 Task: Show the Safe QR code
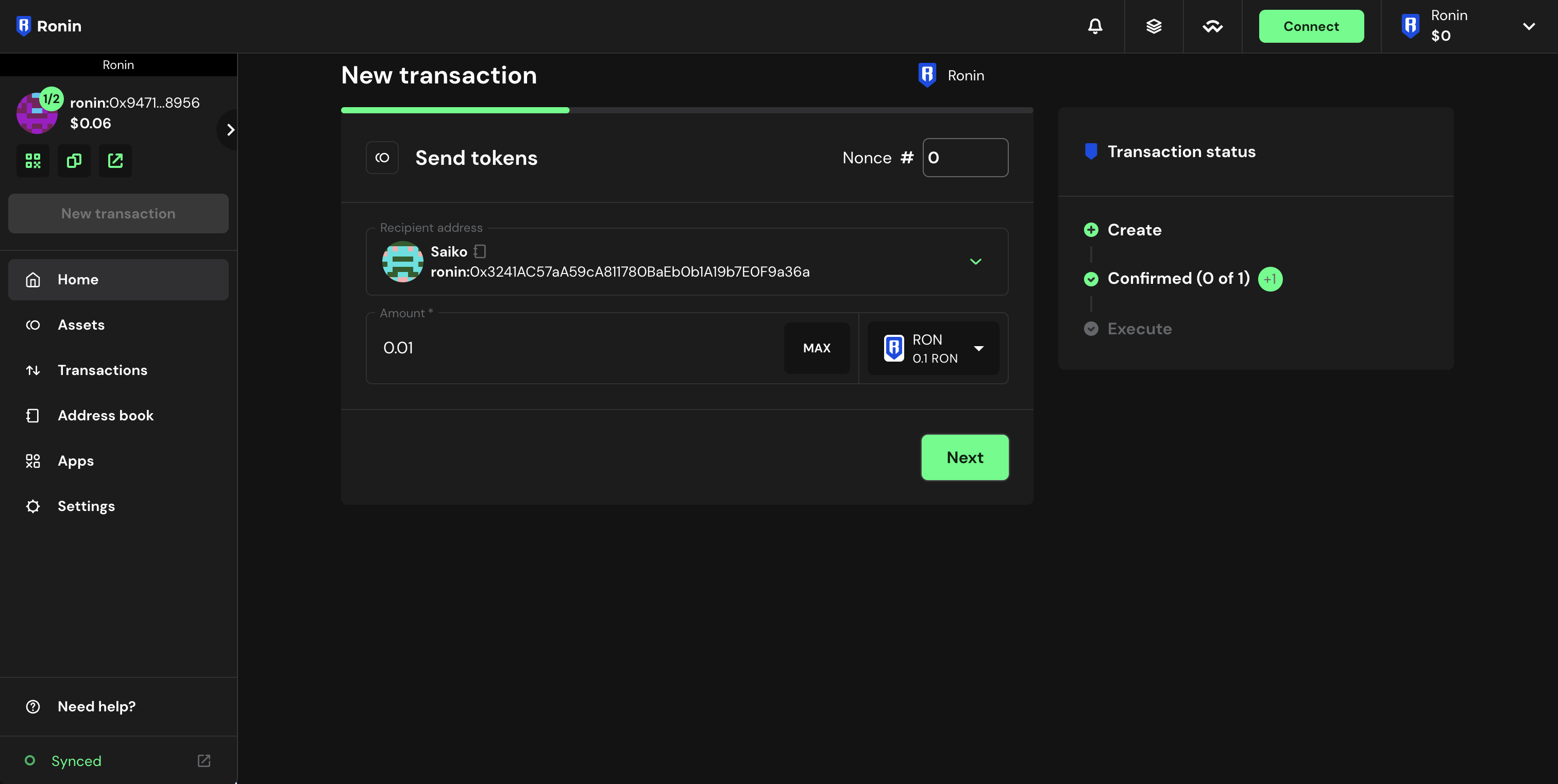pyautogui.click(x=32, y=161)
